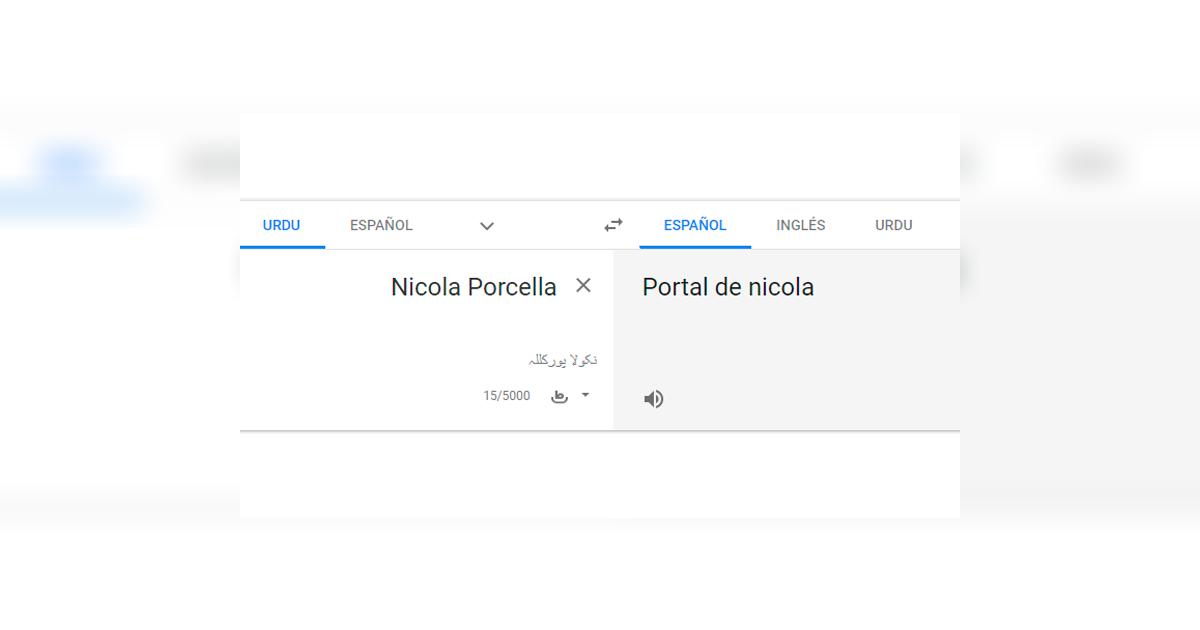The height and width of the screenshot is (630, 1200).
Task: Switch source language to URDU
Action: click(x=282, y=225)
